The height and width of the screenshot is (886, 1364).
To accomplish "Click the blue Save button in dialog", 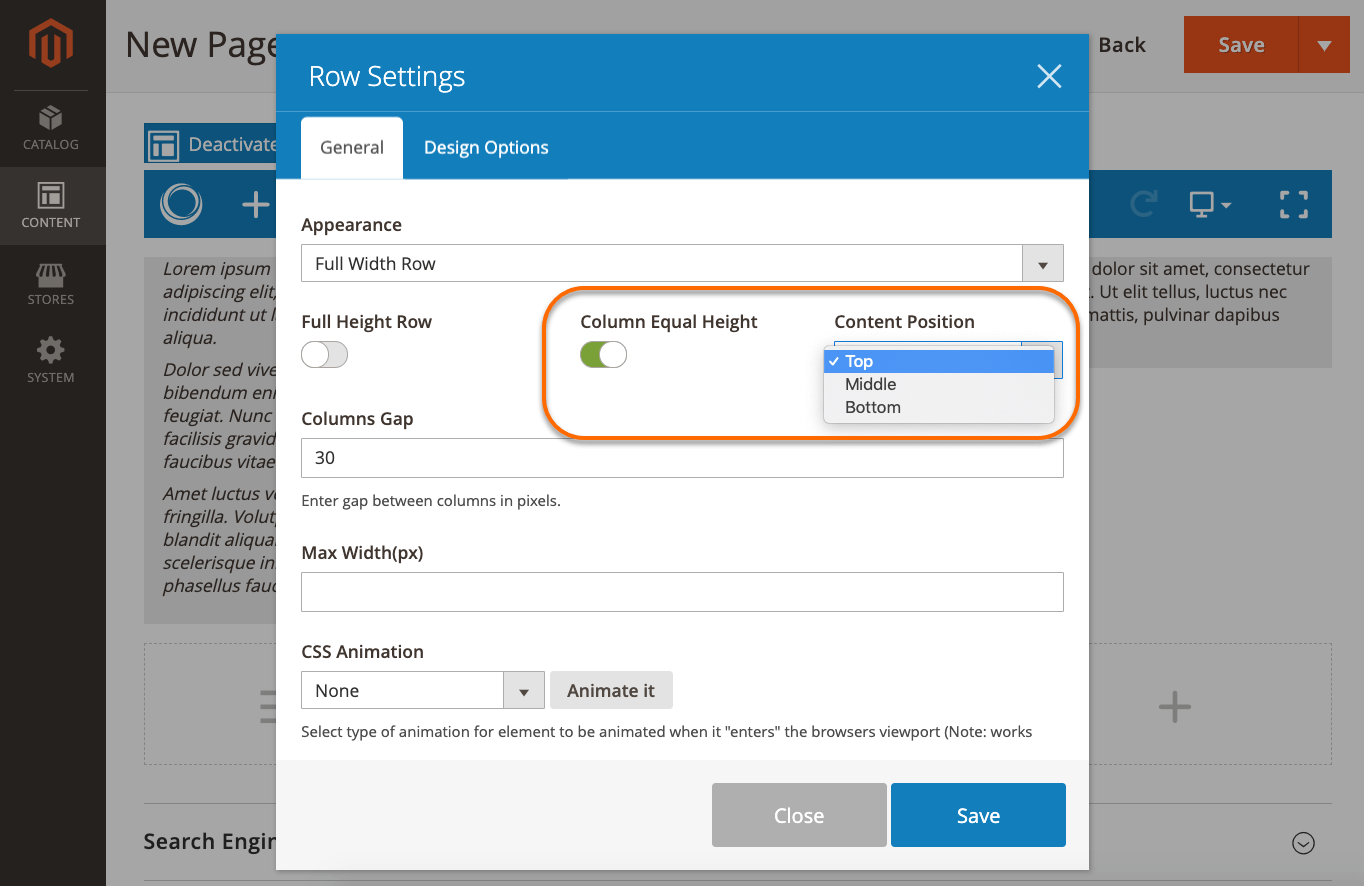I will click(x=977, y=816).
